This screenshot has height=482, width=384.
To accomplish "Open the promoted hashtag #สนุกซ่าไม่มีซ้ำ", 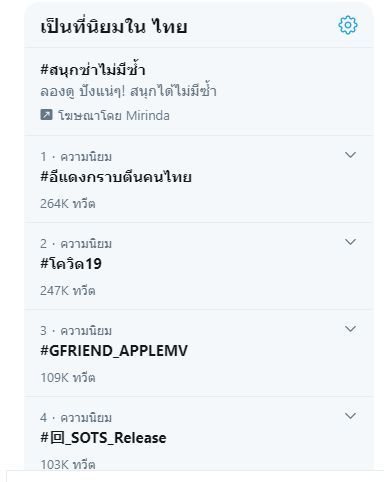I will tap(93, 70).
